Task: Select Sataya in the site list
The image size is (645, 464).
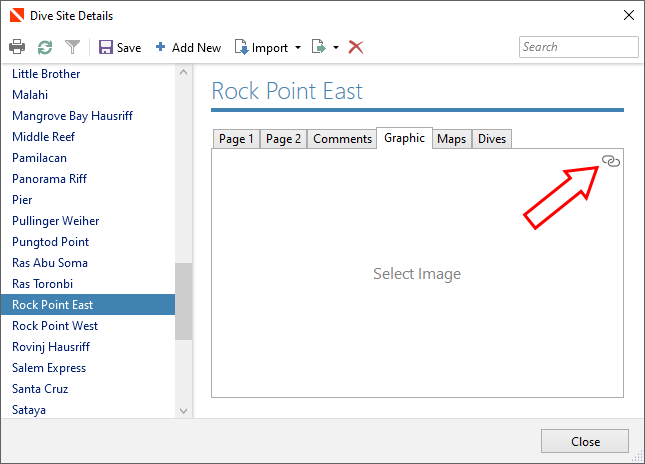Action: 88,409
